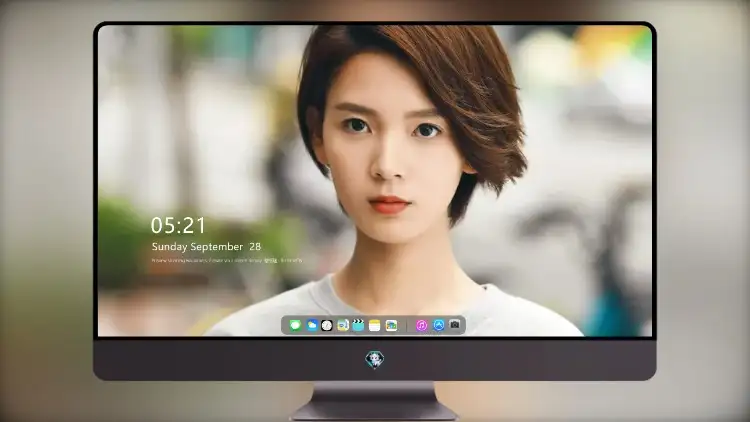Open the green Messages app in dock
The width and height of the screenshot is (750, 422).
[295, 325]
